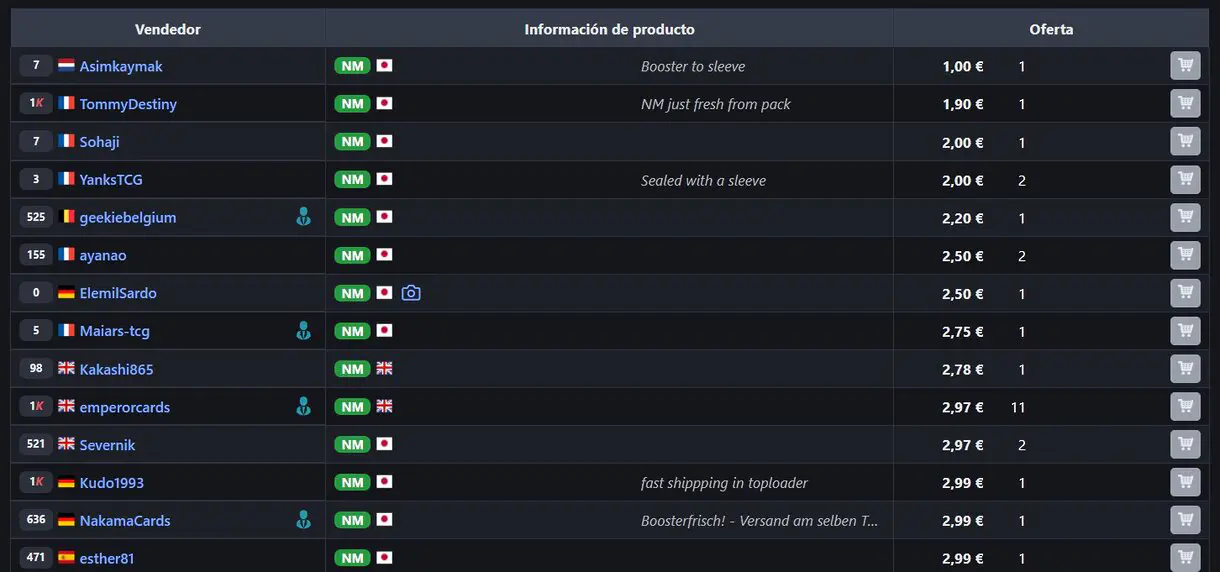Click the 1K sales count badge for TommyDestiny

[x=36, y=104]
